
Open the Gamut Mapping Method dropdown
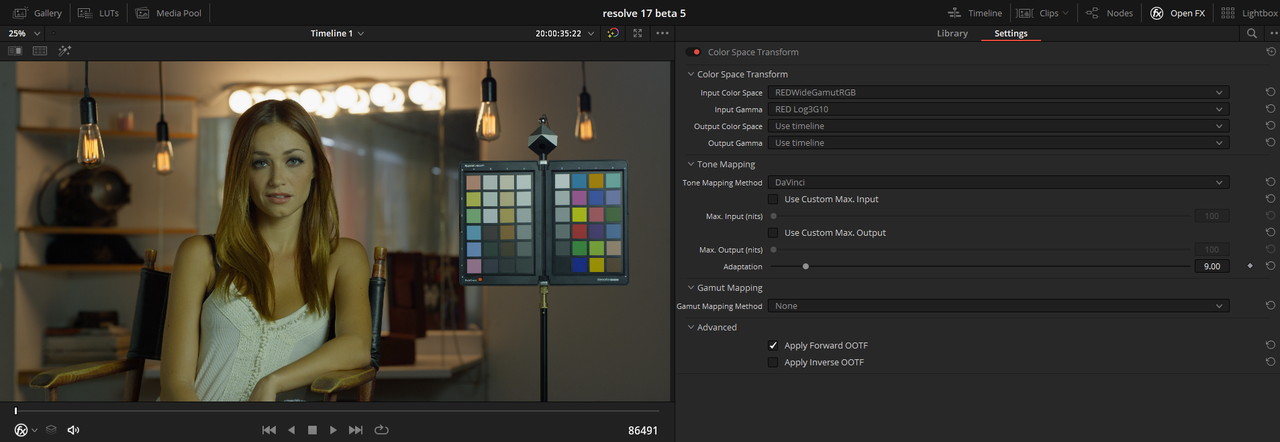998,306
